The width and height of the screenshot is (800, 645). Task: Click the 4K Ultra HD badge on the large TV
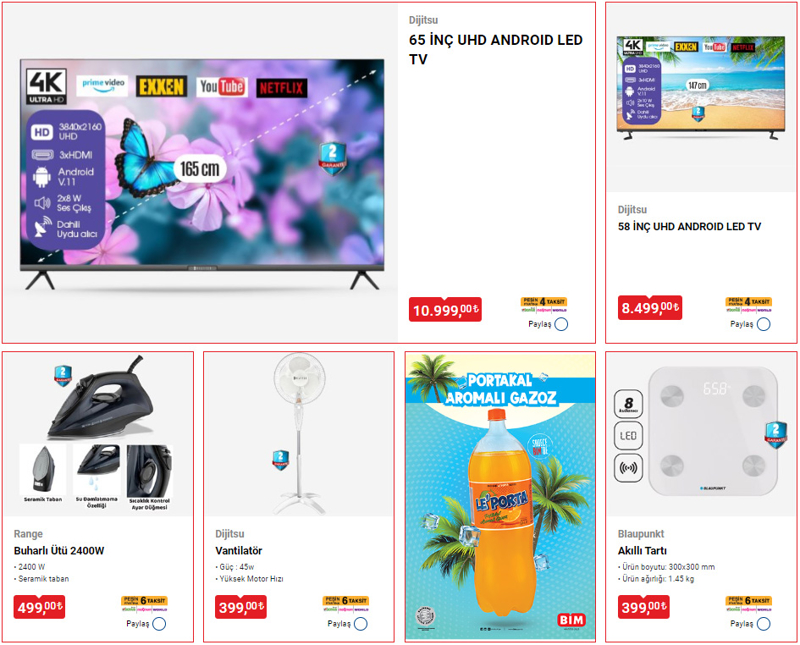click(x=46, y=86)
